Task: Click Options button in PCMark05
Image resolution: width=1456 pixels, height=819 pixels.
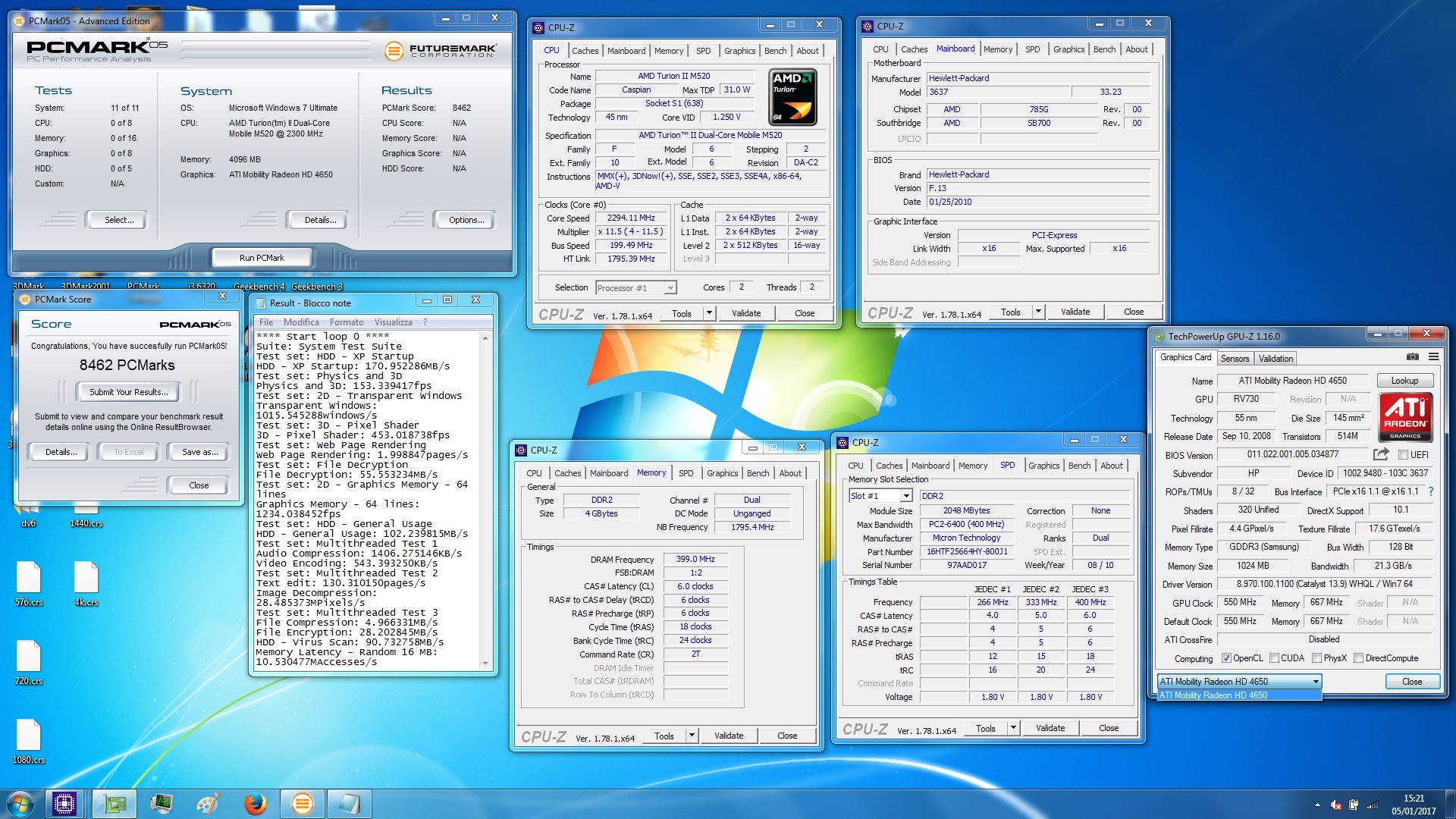Action: pos(466,220)
